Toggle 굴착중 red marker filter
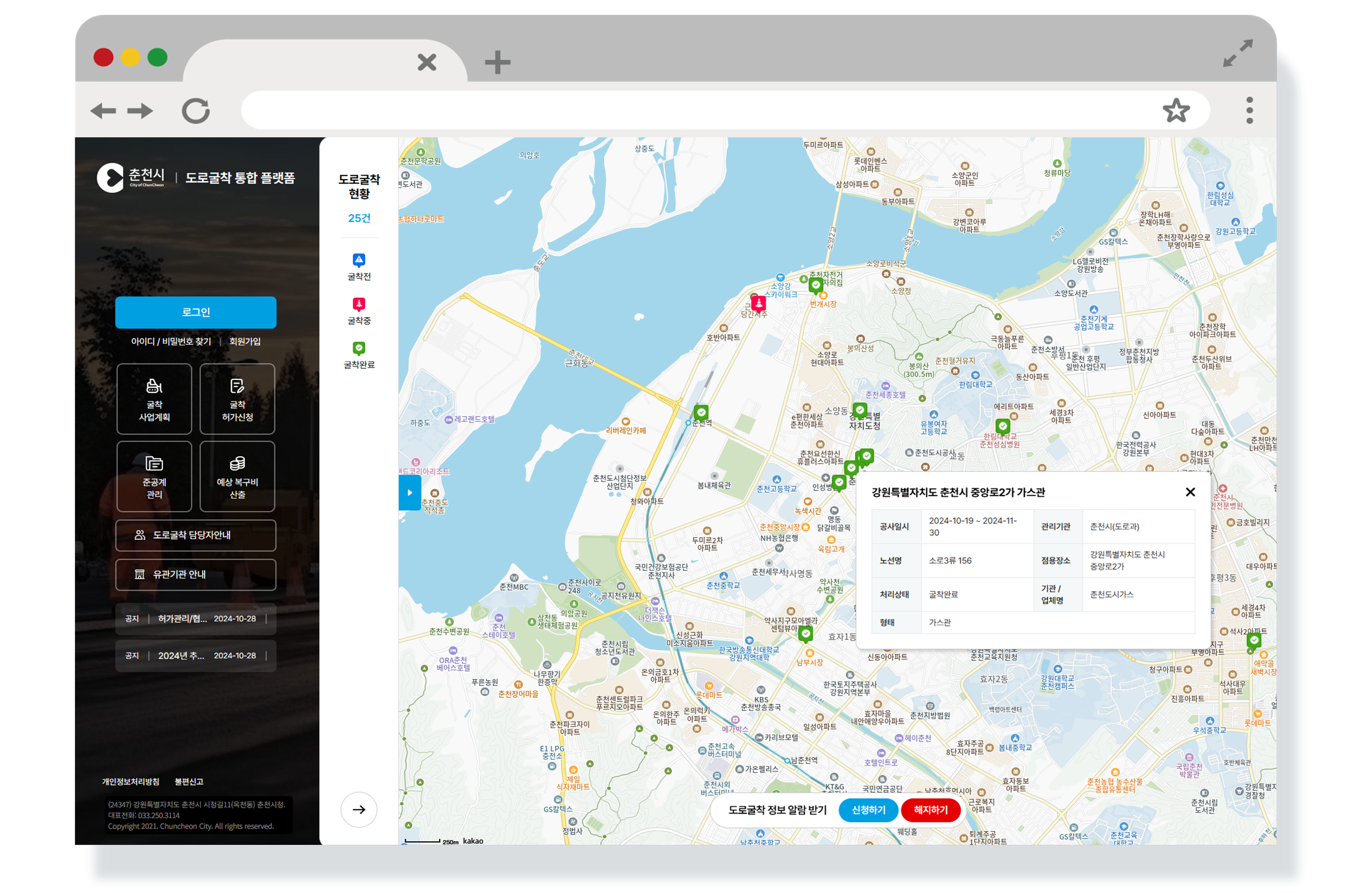The width and height of the screenshot is (1372, 893). tap(359, 311)
